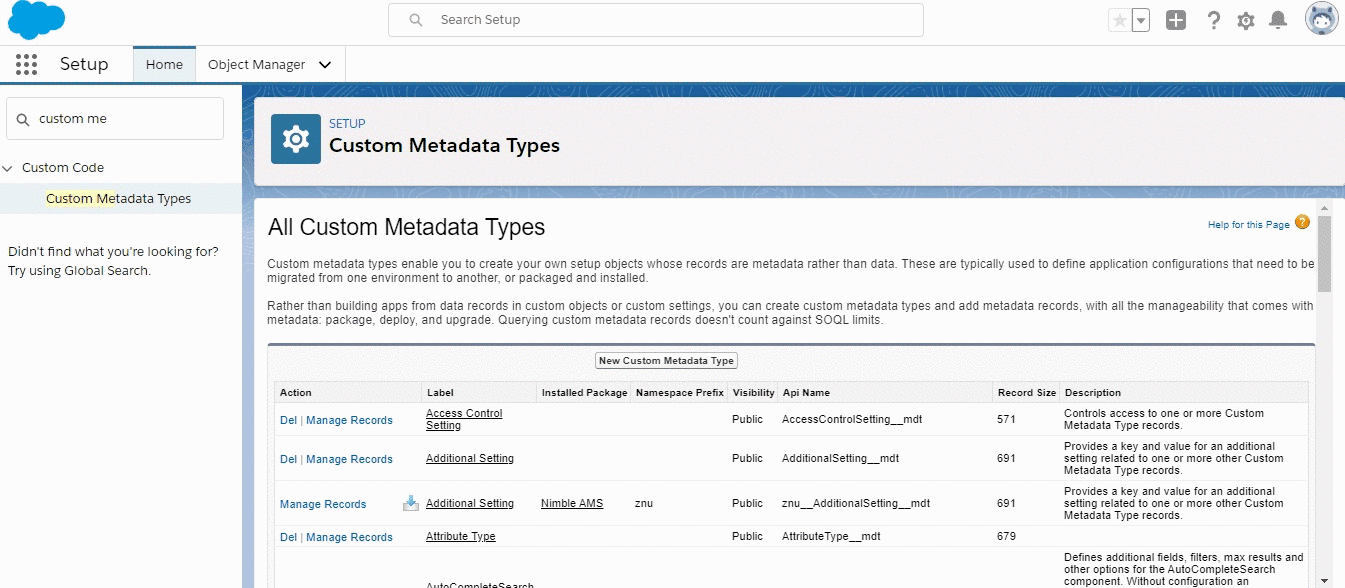This screenshot has height=588, width=1345.
Task: Select Custom Metadata Types in sidebar
Action: (118, 198)
